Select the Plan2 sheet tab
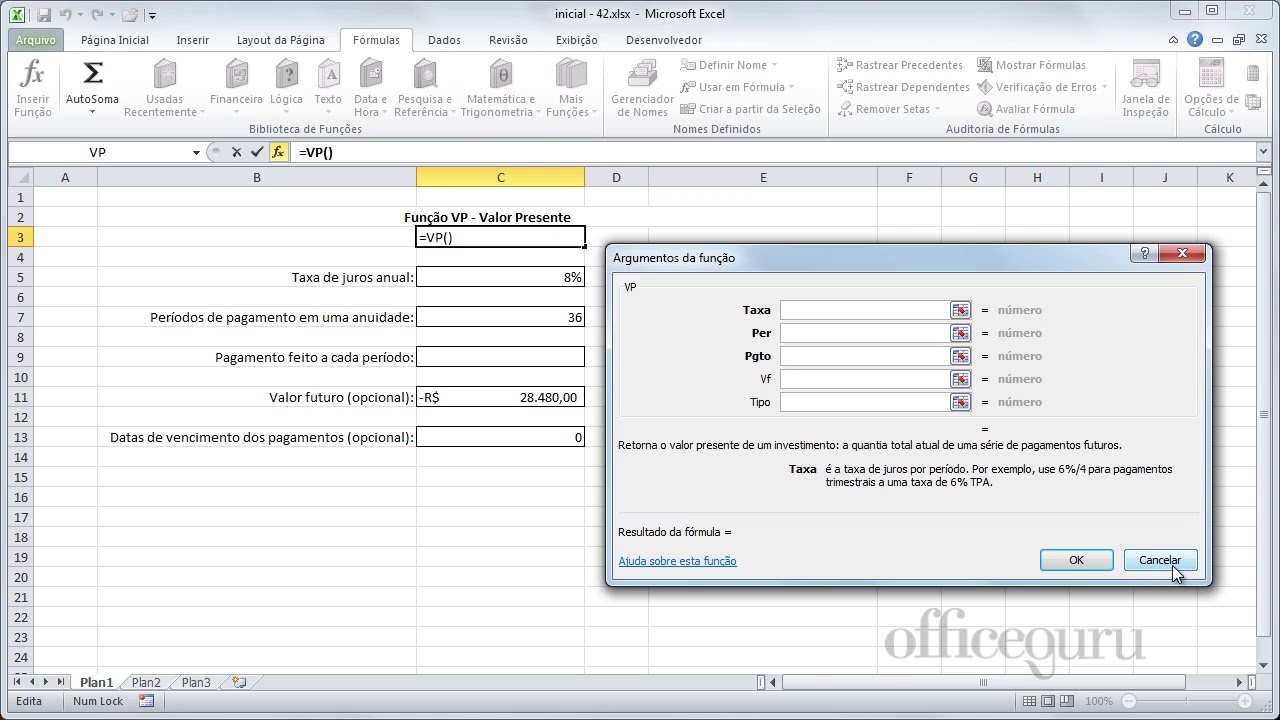This screenshot has width=1280, height=720. (146, 682)
